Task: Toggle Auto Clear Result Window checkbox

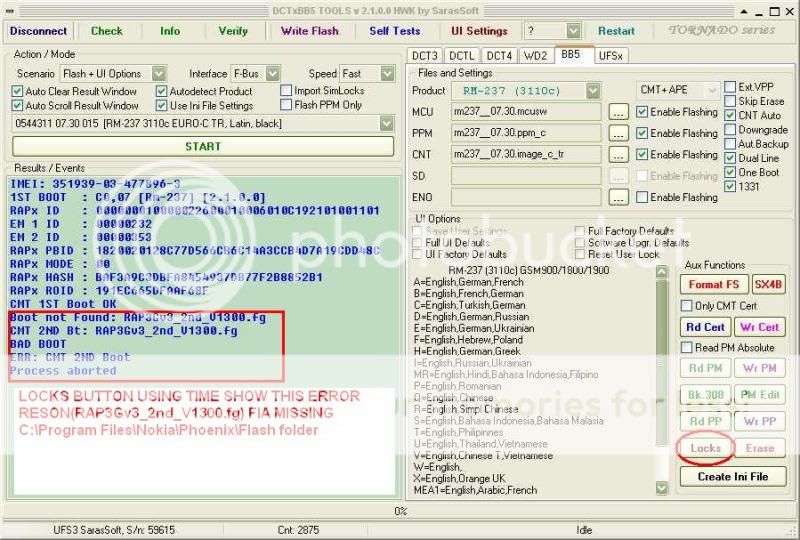Action: click(17, 91)
